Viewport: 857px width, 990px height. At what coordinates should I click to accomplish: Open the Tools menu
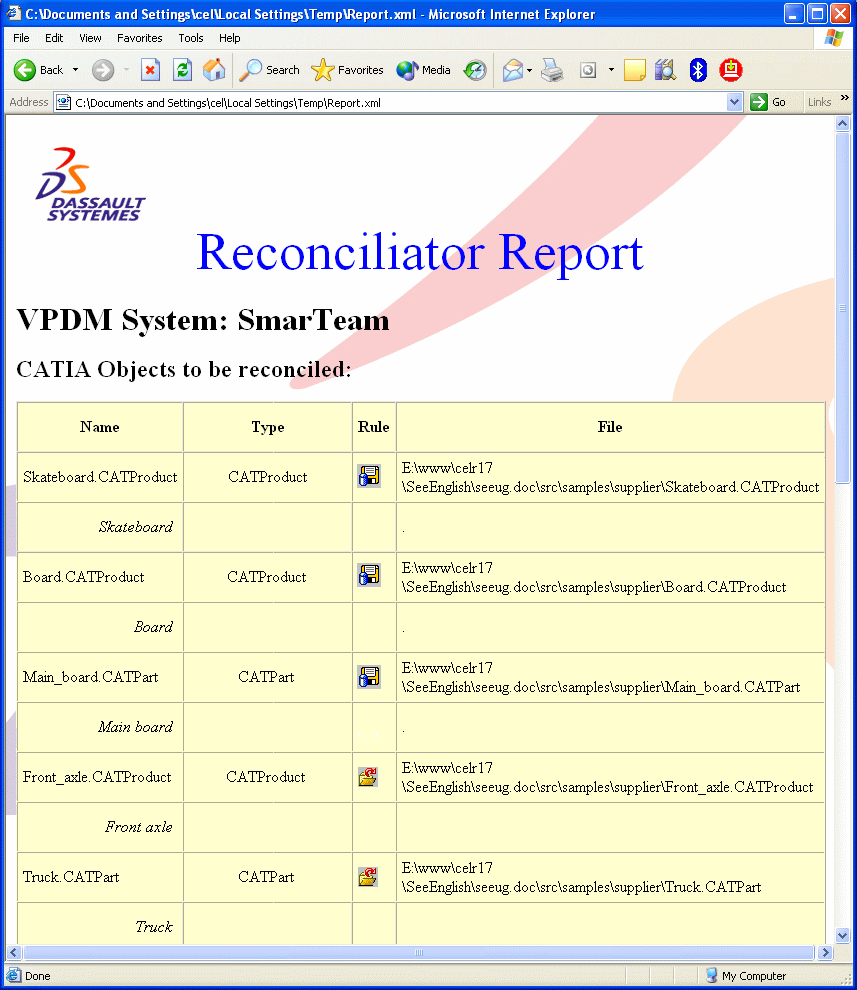click(190, 38)
